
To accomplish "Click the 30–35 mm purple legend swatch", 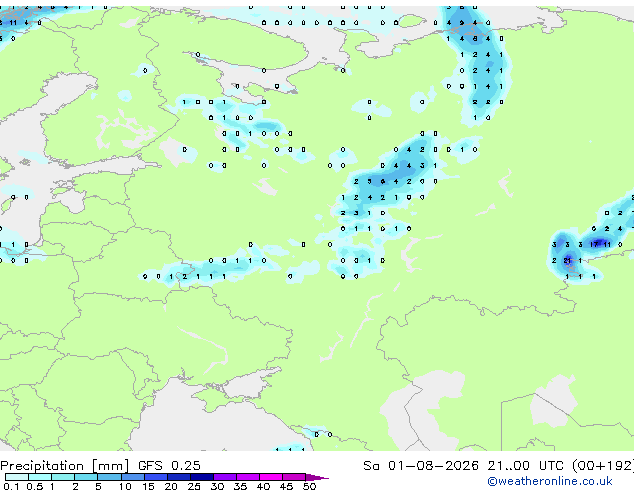I will click(225, 477).
